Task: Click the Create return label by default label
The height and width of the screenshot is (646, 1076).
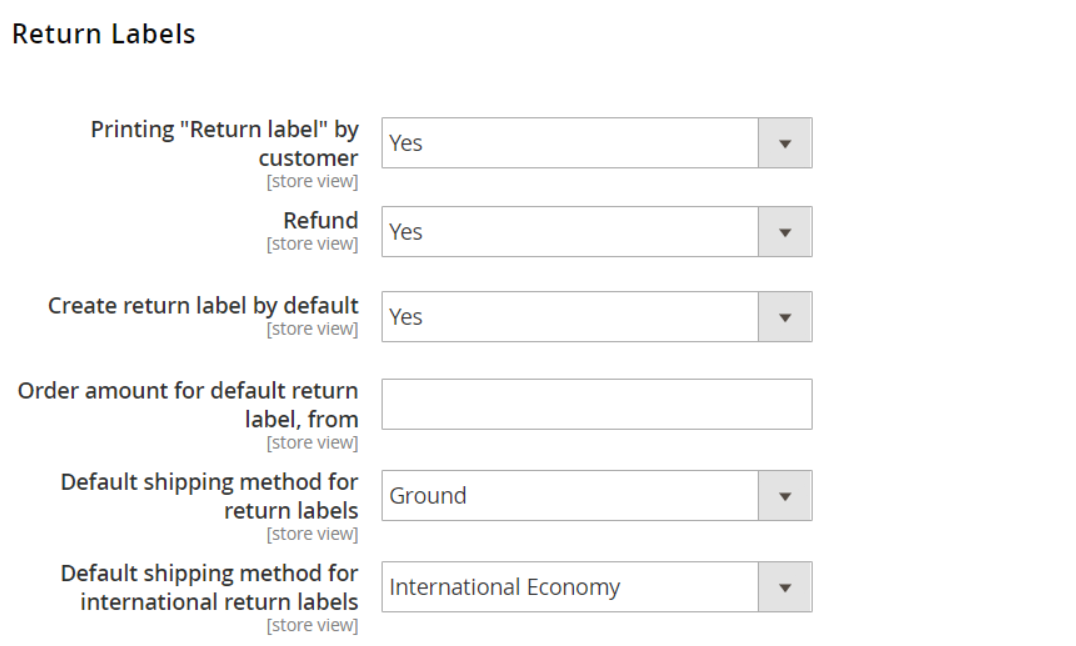Action: click(x=203, y=305)
